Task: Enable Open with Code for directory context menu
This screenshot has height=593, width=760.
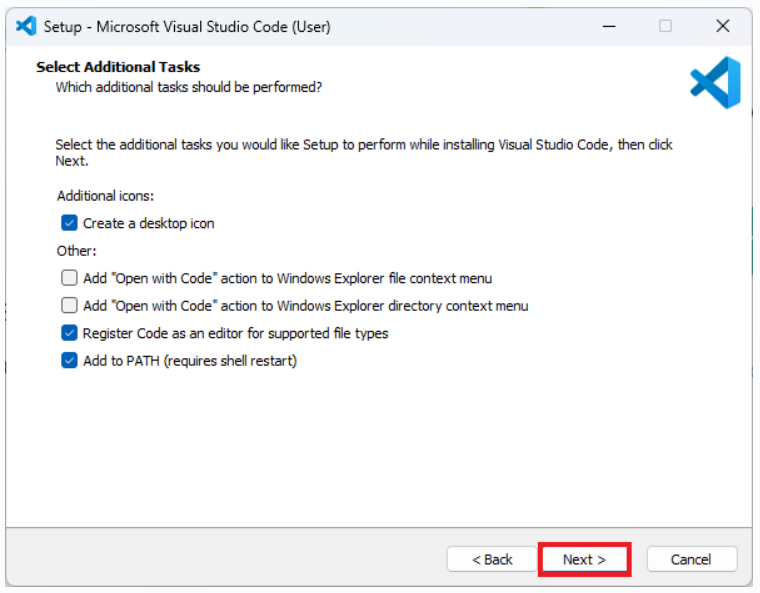Action: (69, 305)
